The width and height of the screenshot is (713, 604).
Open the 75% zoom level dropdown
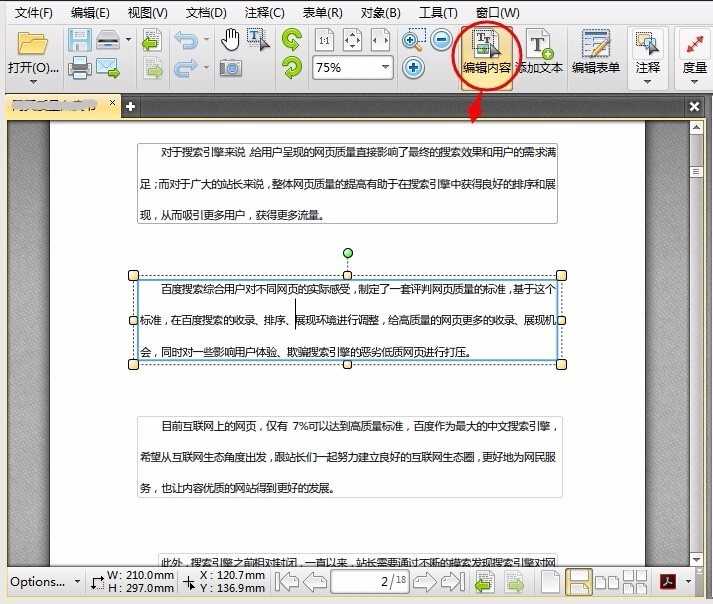click(x=386, y=67)
